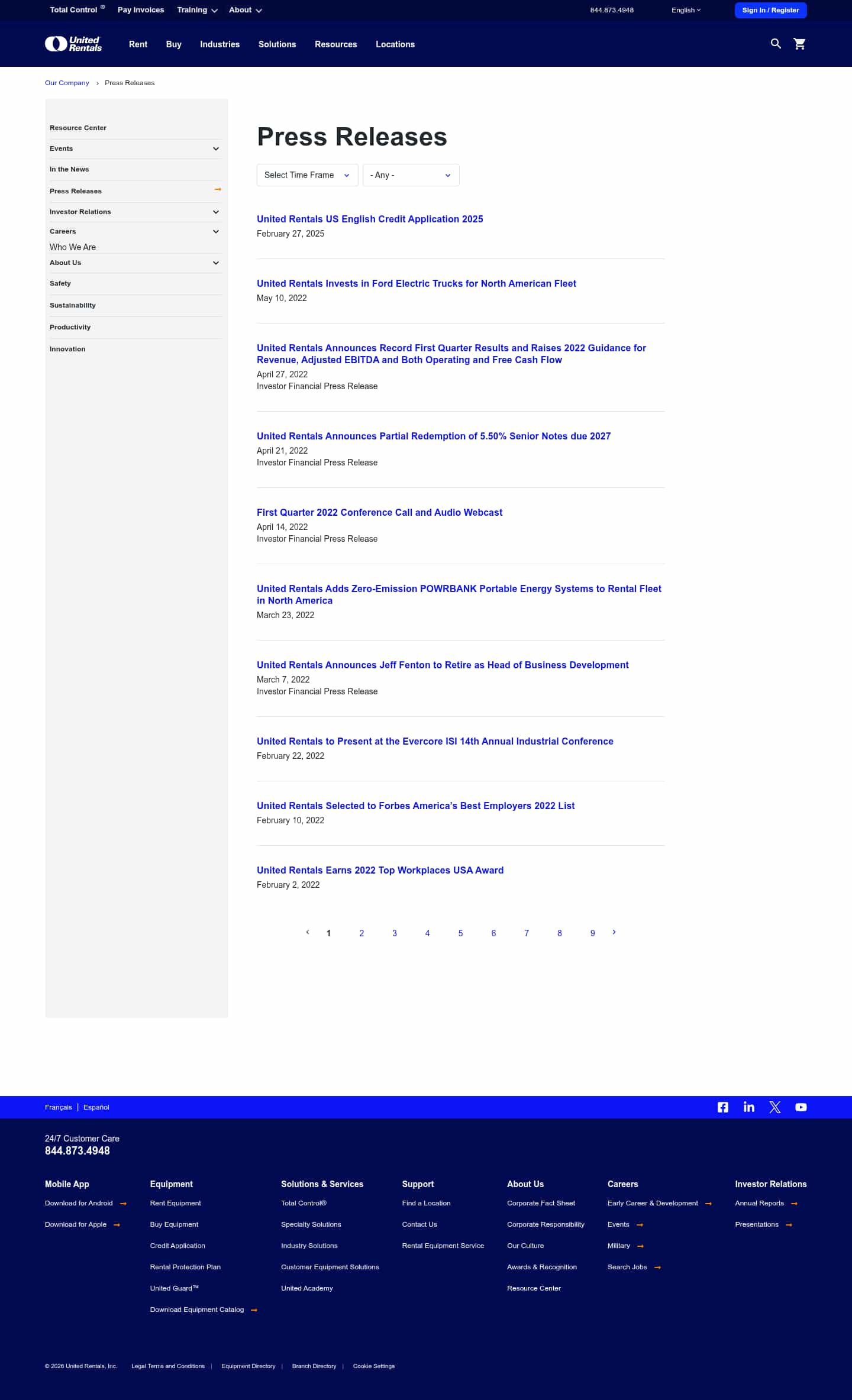Select Resource Center in sidebar
This screenshot has height=1400, width=852.
tap(78, 128)
